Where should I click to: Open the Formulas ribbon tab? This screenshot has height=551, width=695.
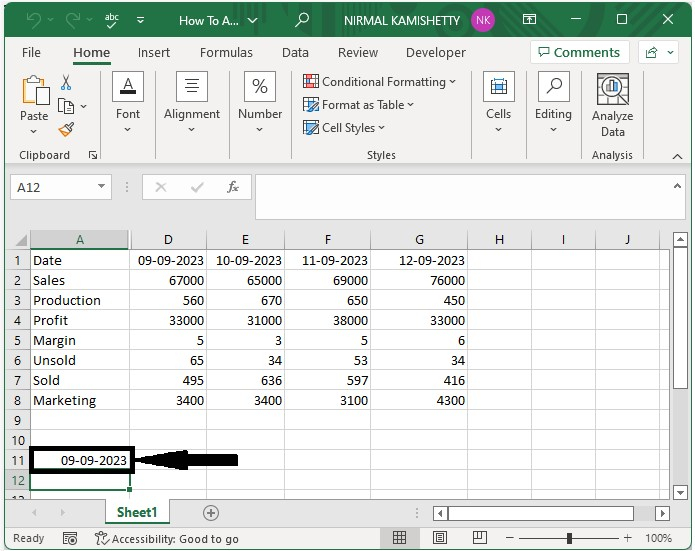[226, 52]
